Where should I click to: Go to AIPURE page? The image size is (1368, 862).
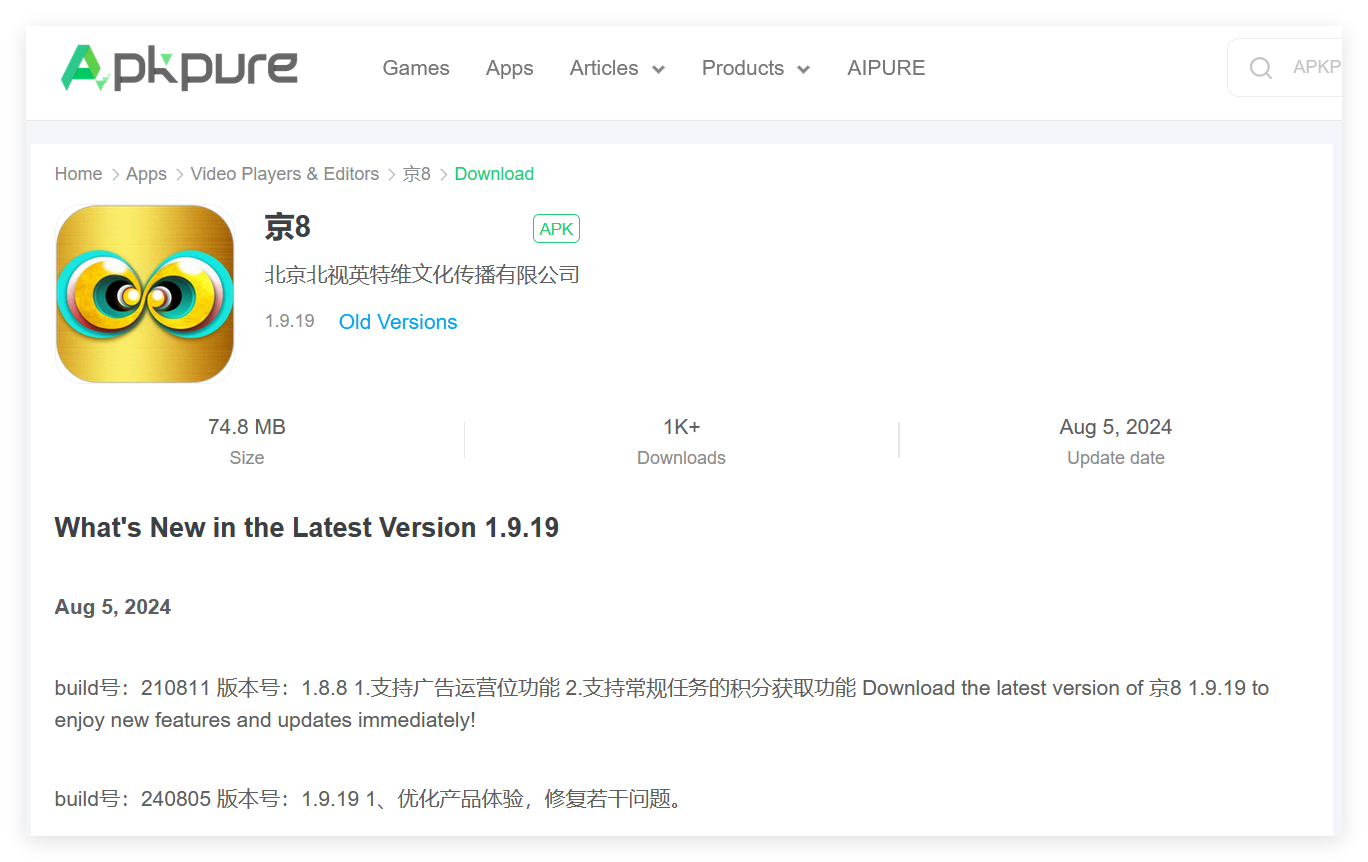[886, 68]
